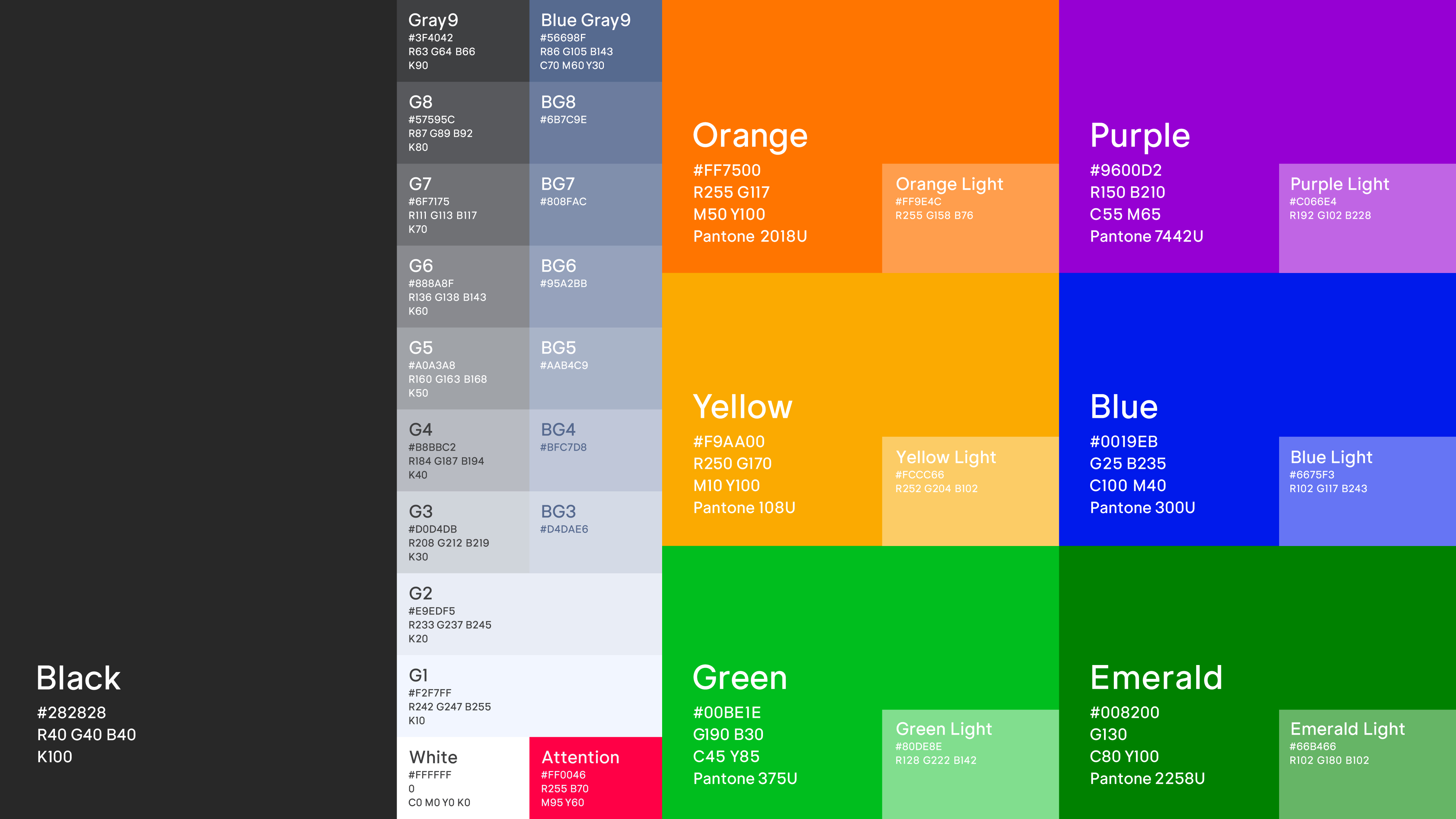Click the Purple heading label
This screenshot has height=819, width=1456.
pyautogui.click(x=1139, y=136)
